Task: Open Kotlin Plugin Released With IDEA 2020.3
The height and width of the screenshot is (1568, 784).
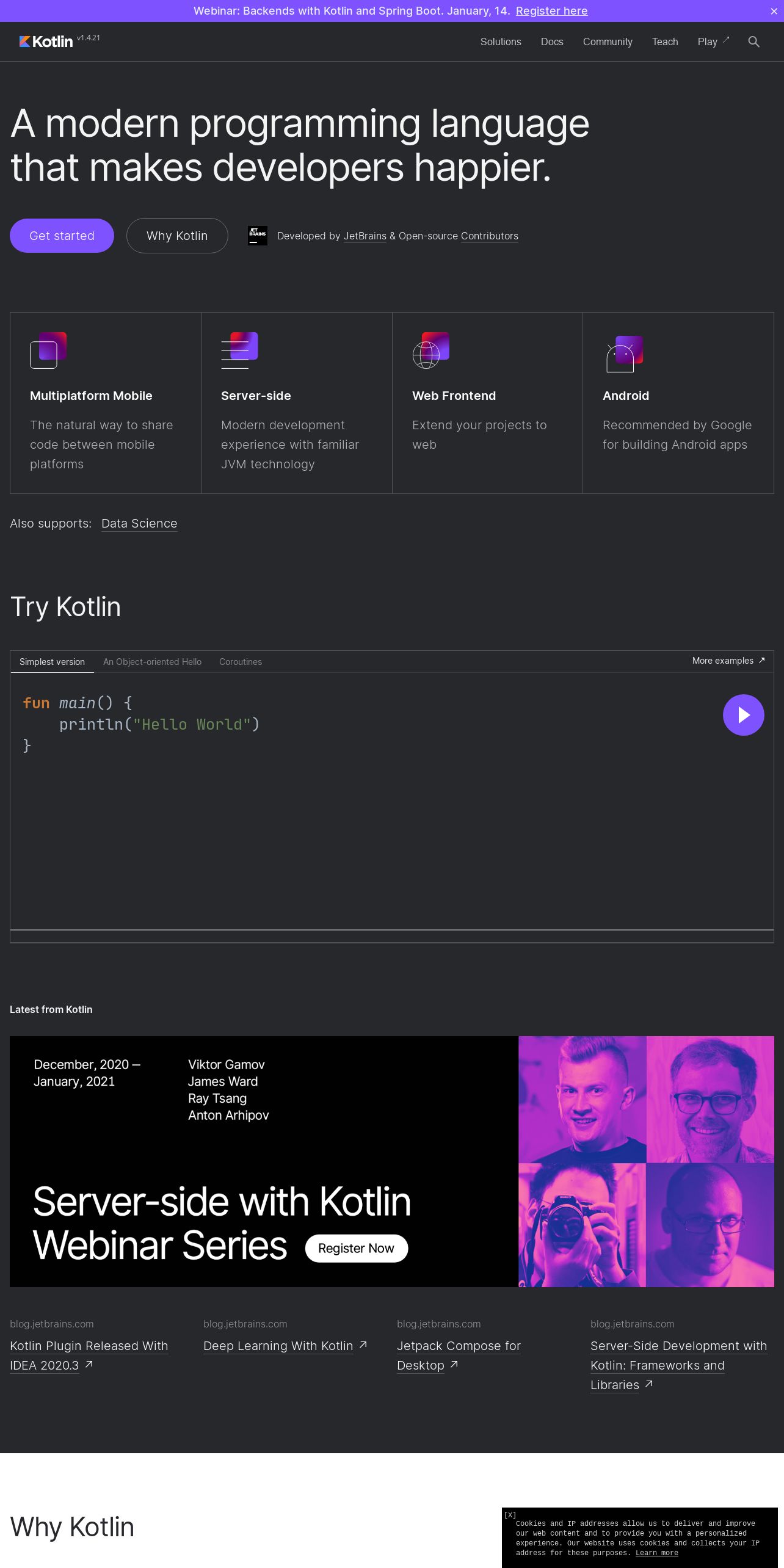Action: pos(89,1355)
